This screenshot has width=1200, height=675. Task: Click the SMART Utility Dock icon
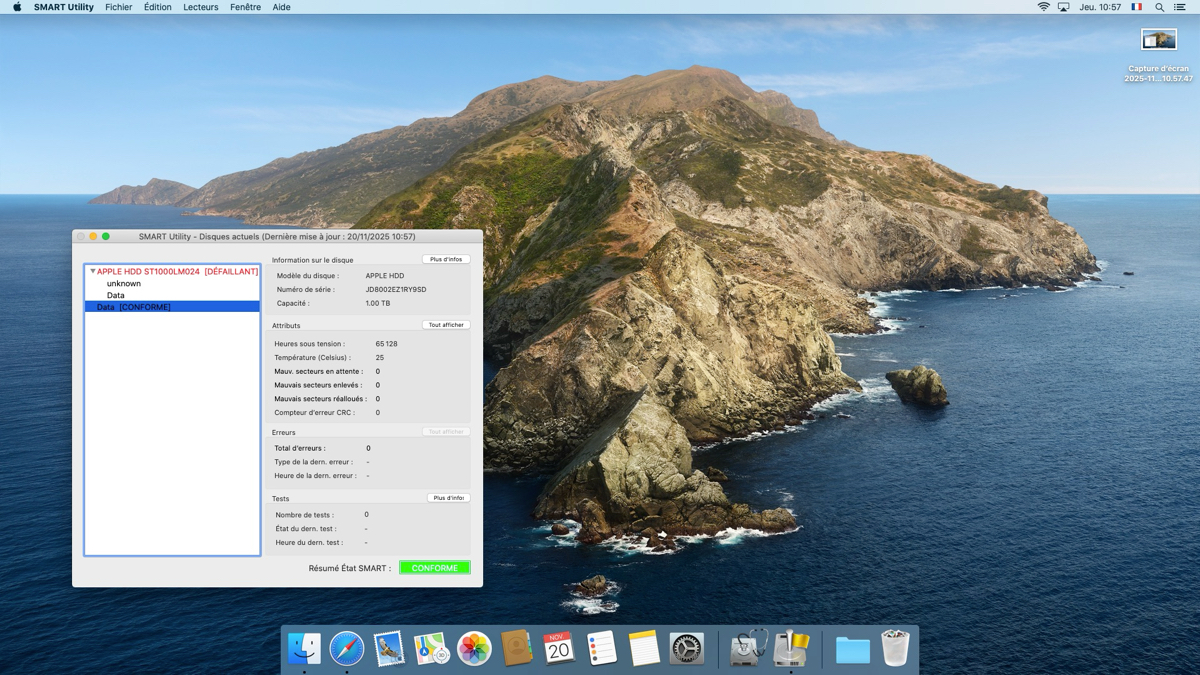tap(790, 649)
